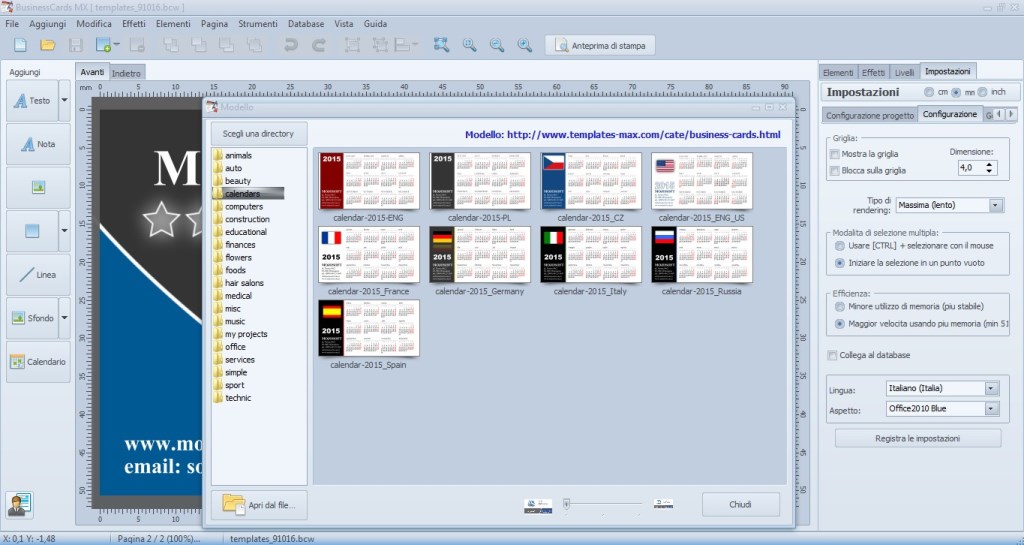This screenshot has height=545, width=1024.
Task: Open the Effetti menu
Action: click(x=134, y=23)
